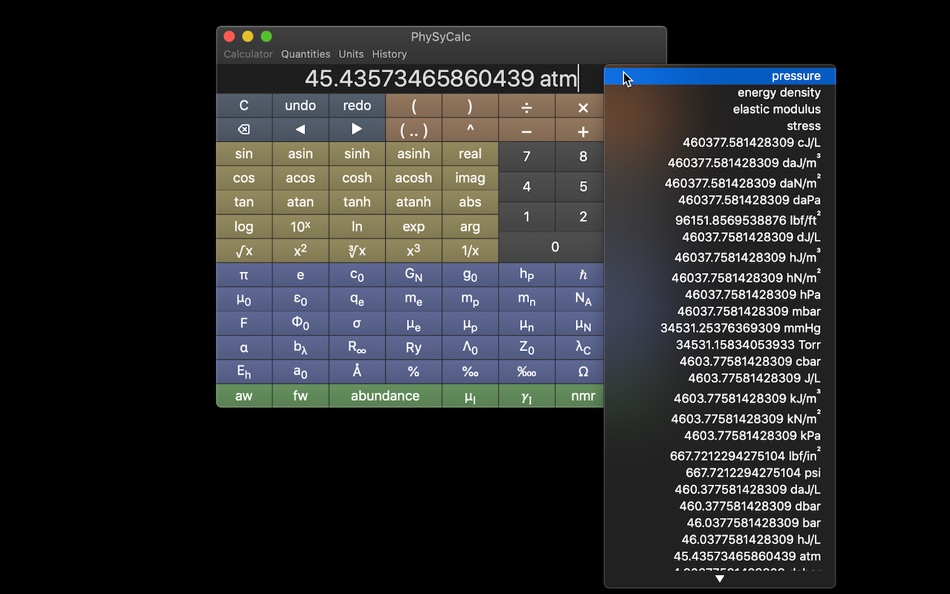
Task: Click the undo button
Action: click(x=300, y=105)
